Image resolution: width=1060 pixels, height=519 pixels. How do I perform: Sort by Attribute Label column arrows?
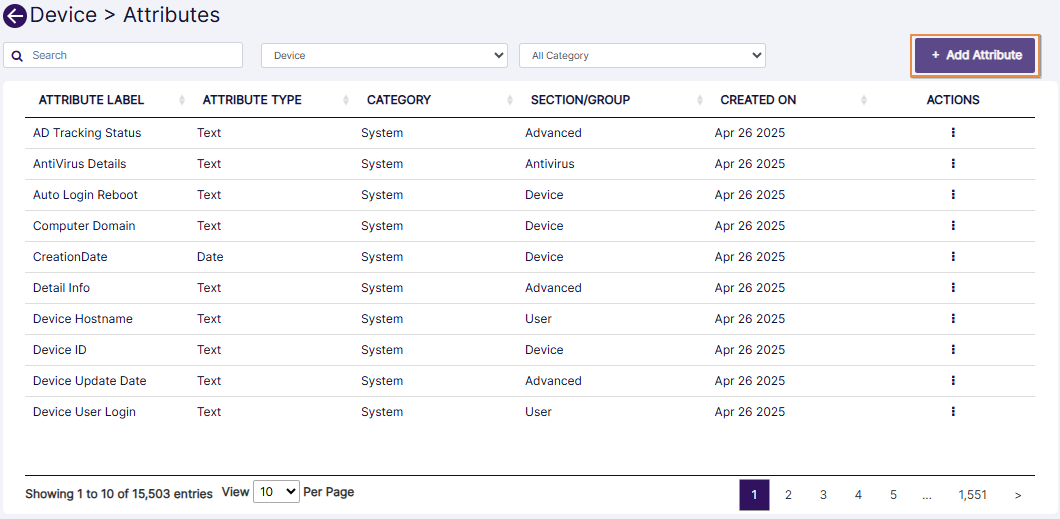[x=182, y=100]
